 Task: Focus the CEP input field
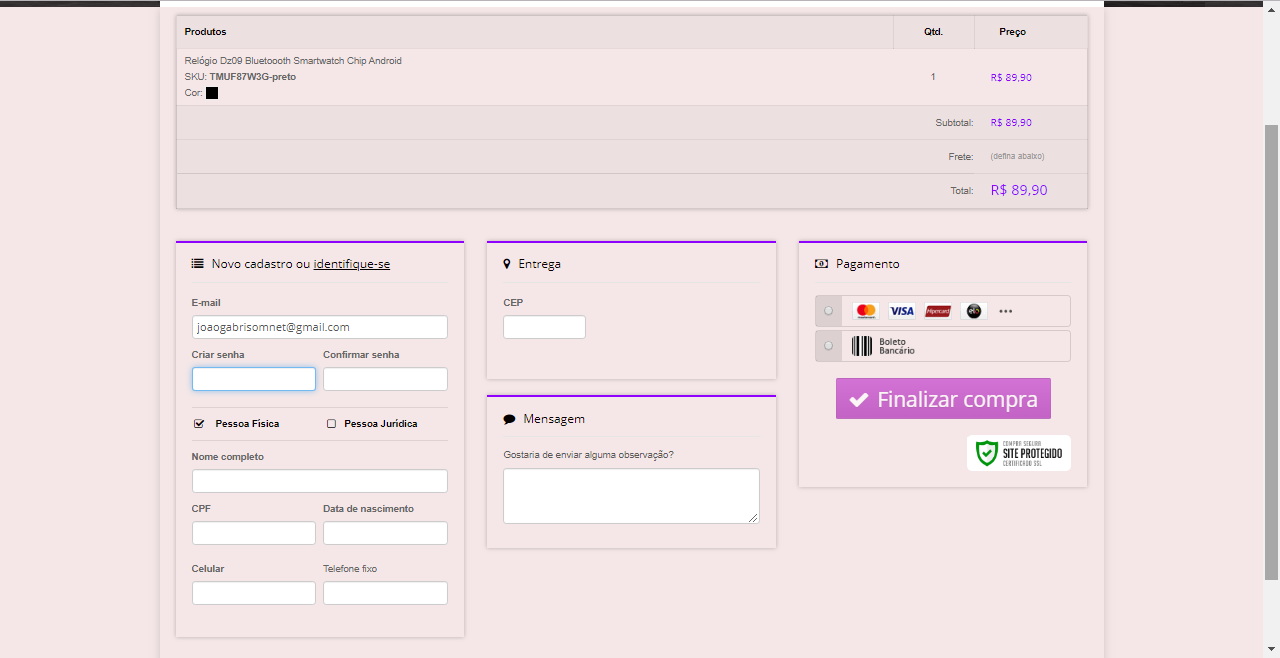[x=544, y=327]
